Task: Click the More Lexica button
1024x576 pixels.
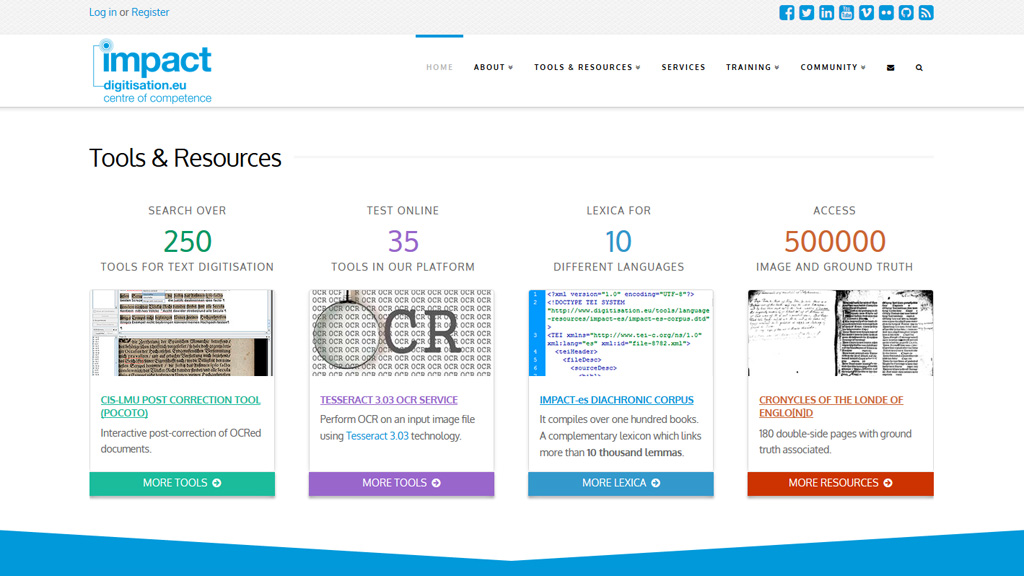Action: [x=621, y=483]
